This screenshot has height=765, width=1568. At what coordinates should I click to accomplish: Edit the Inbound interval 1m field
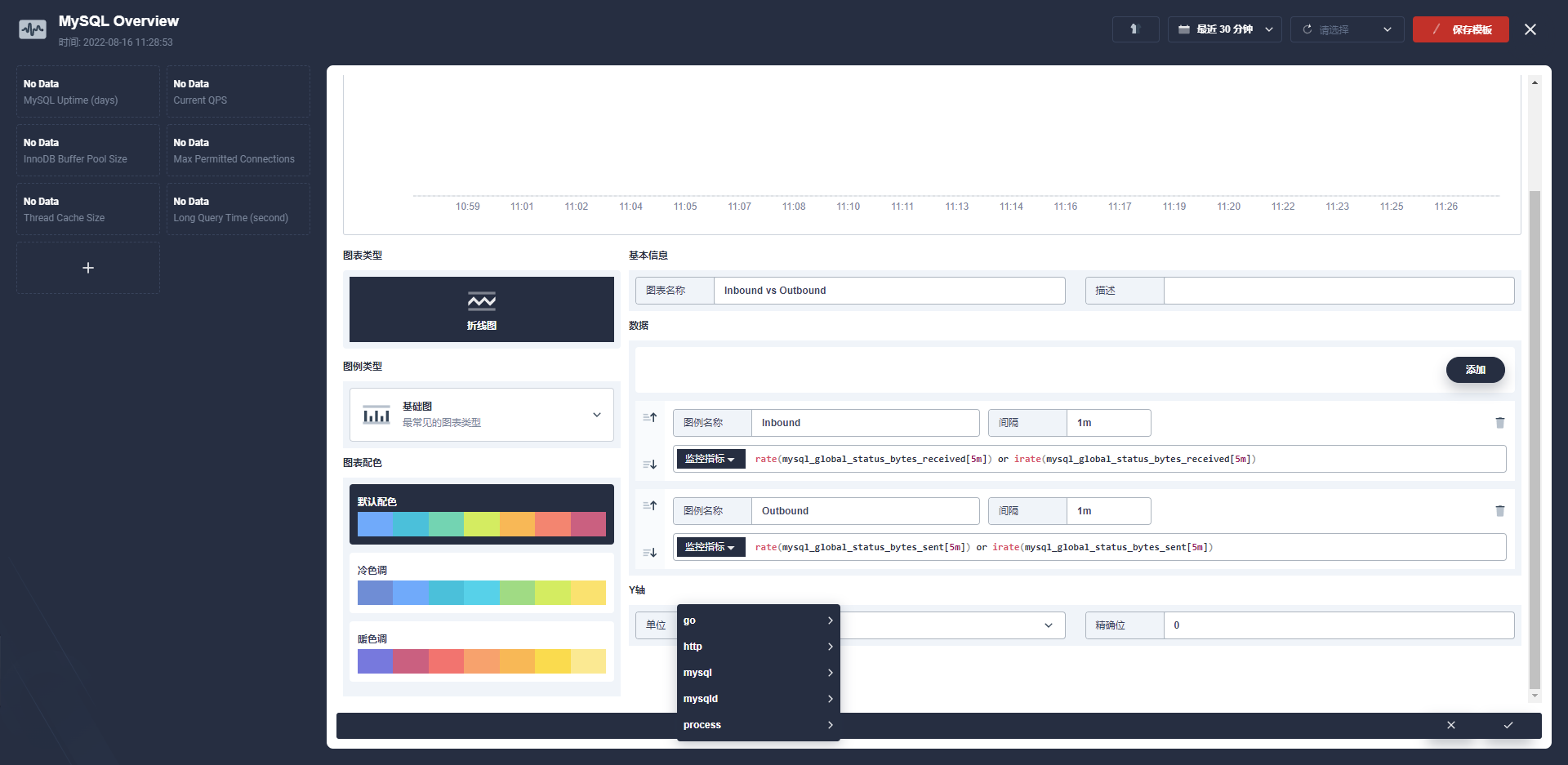1109,423
